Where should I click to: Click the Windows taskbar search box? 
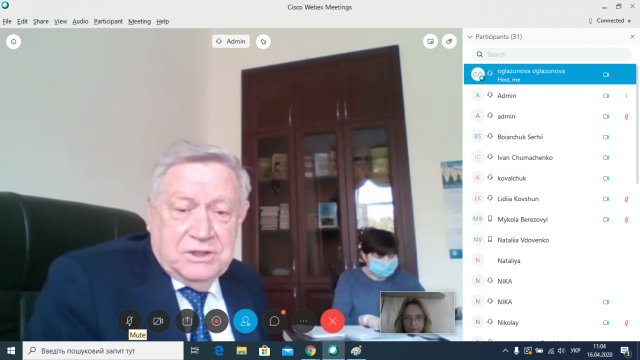103,351
